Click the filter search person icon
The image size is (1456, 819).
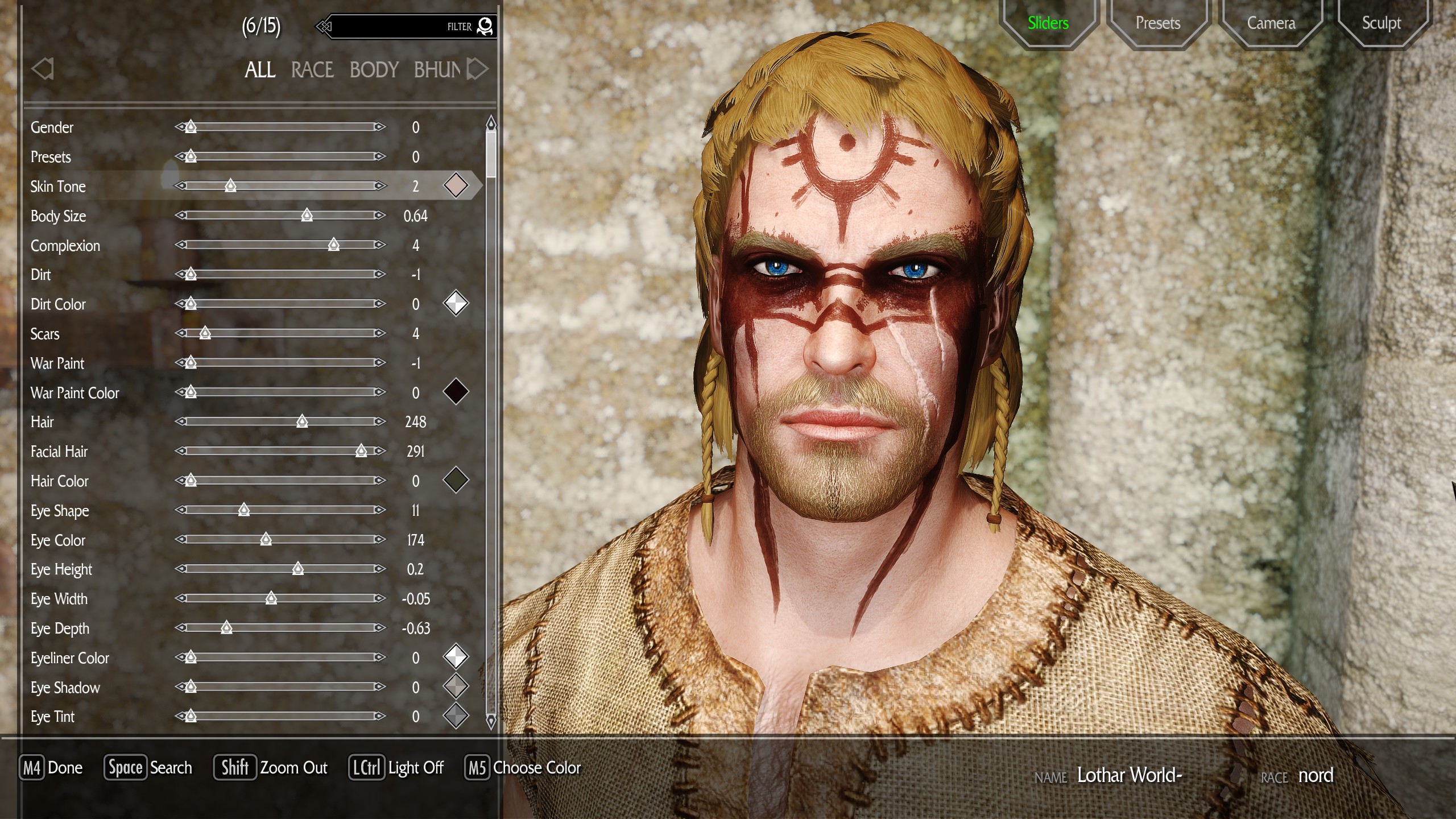[x=485, y=26]
